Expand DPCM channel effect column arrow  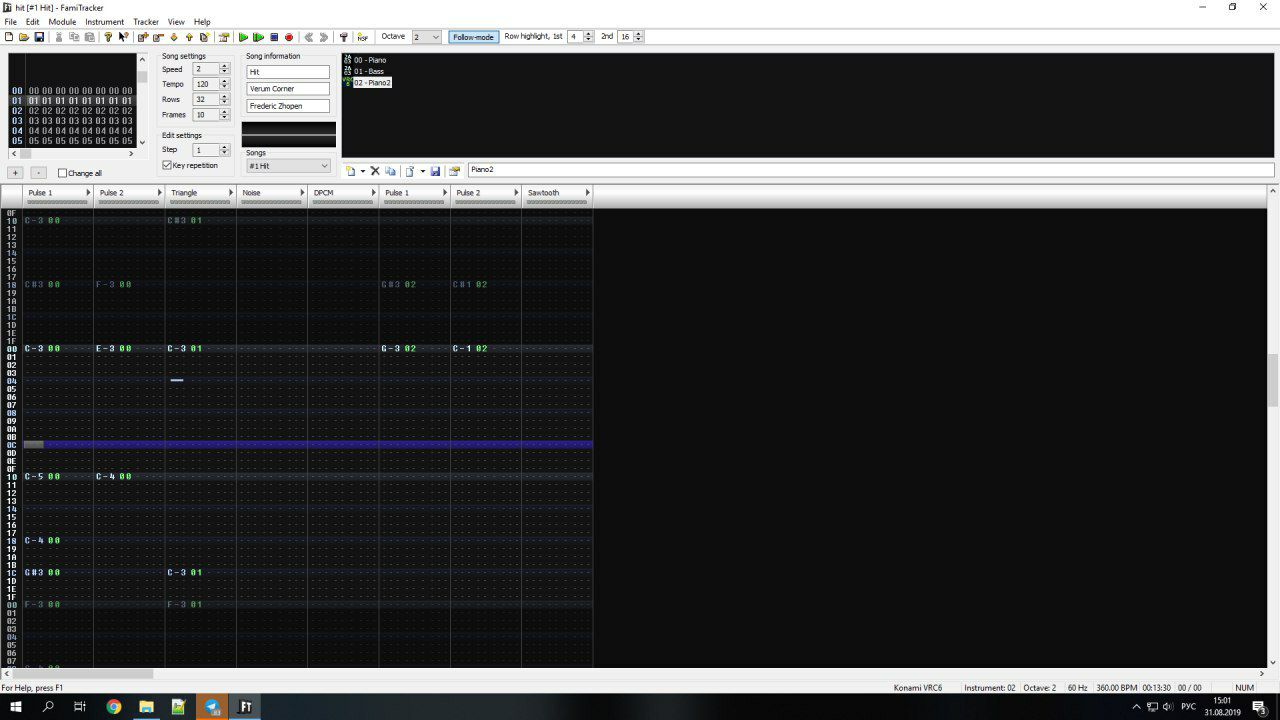pyautogui.click(x=374, y=192)
